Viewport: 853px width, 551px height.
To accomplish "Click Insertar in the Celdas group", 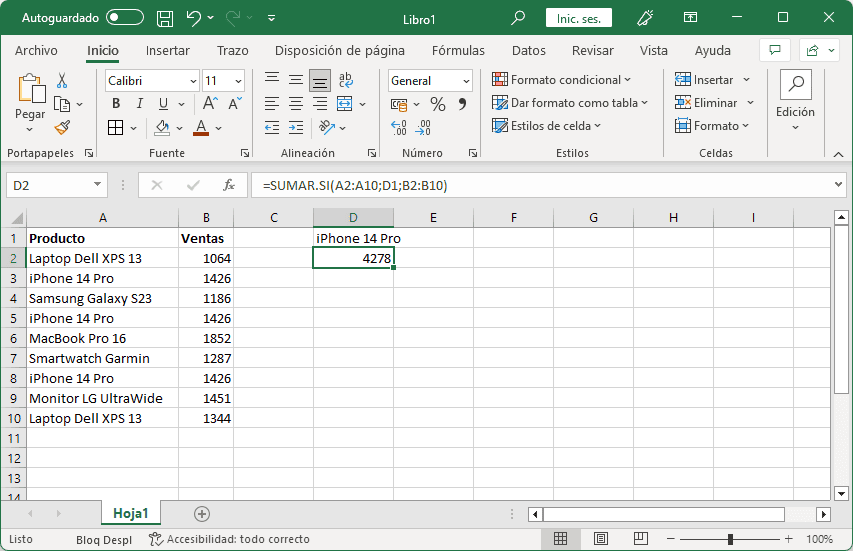I will [x=712, y=80].
